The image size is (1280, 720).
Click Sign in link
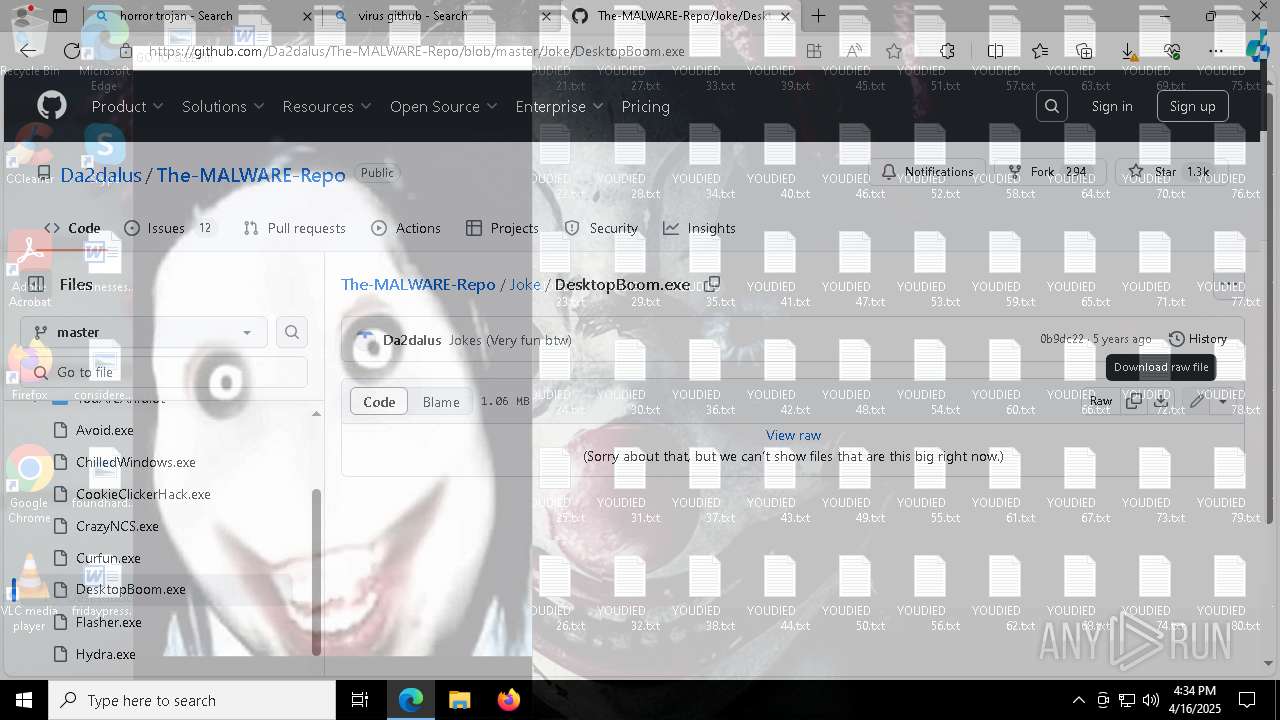1112,106
